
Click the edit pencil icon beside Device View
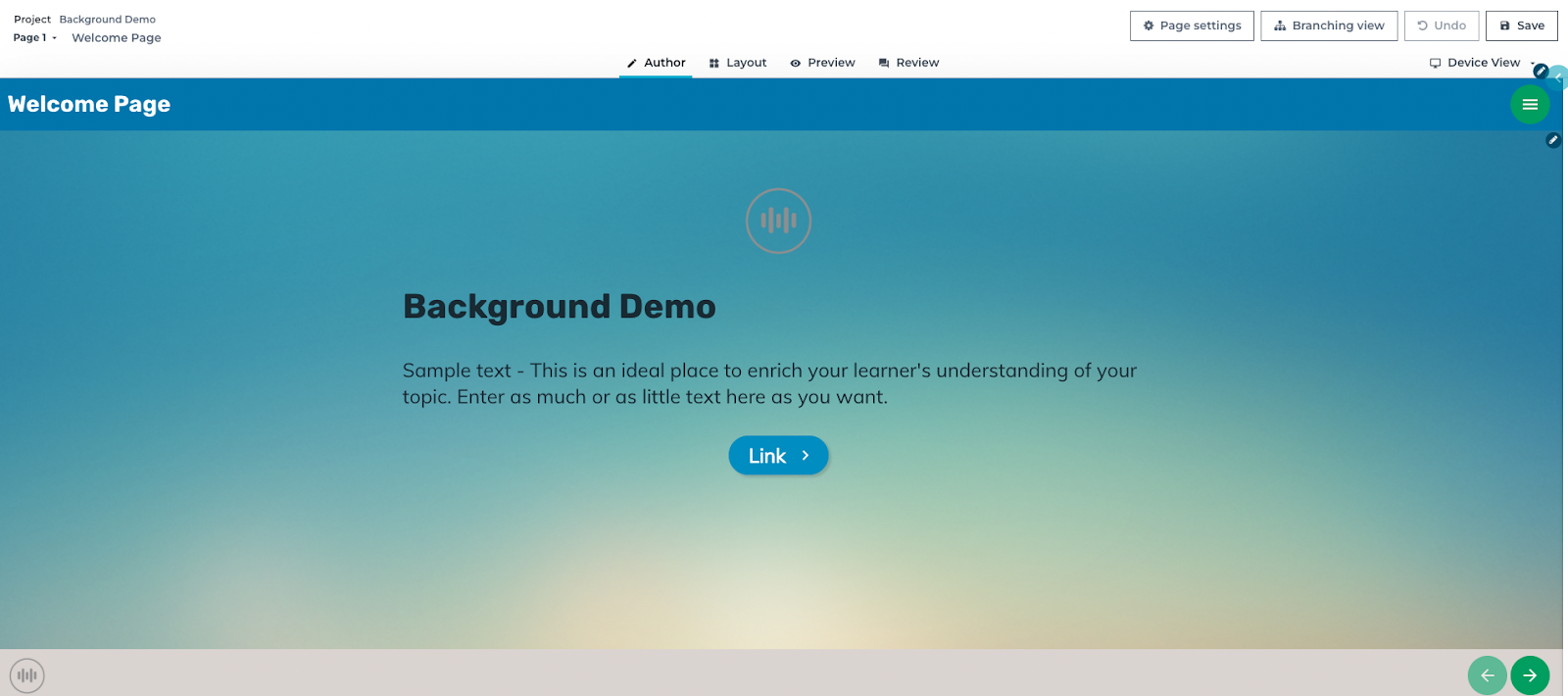point(1541,71)
